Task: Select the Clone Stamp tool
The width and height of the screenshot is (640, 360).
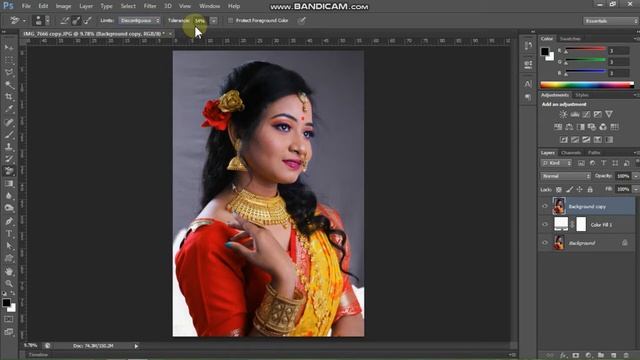Action: coord(9,147)
